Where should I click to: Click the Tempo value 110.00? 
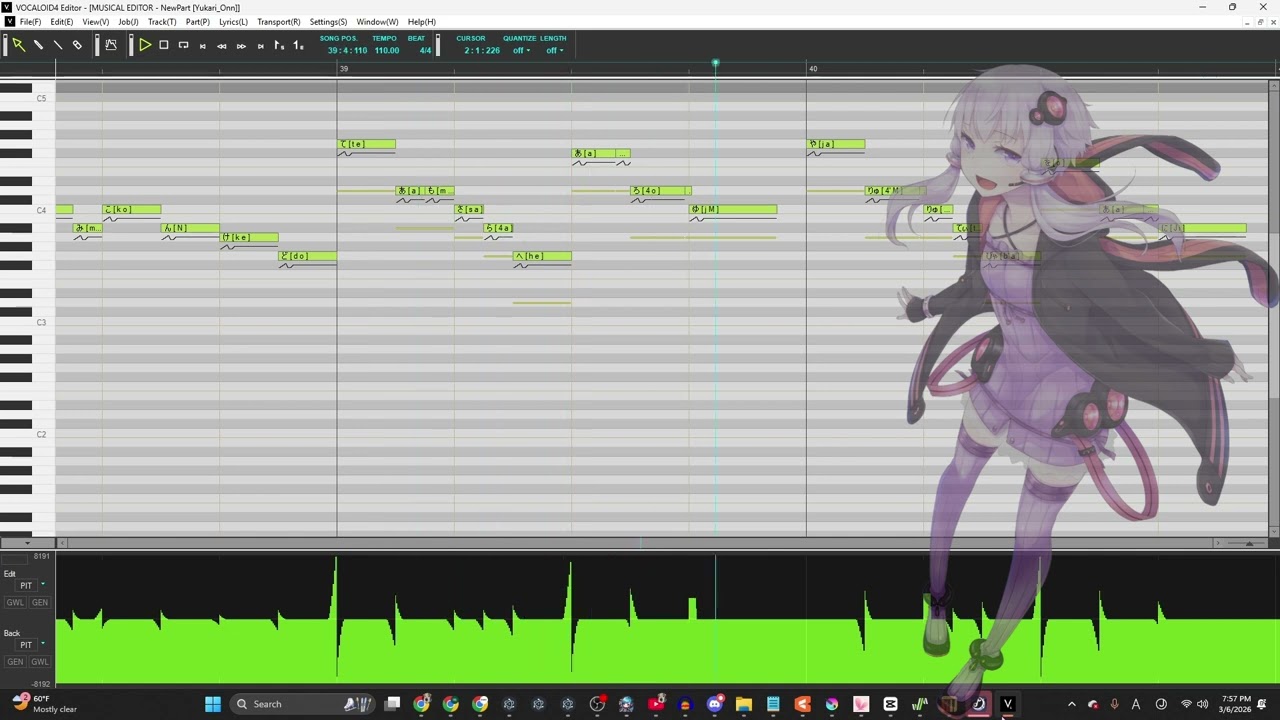[386, 50]
